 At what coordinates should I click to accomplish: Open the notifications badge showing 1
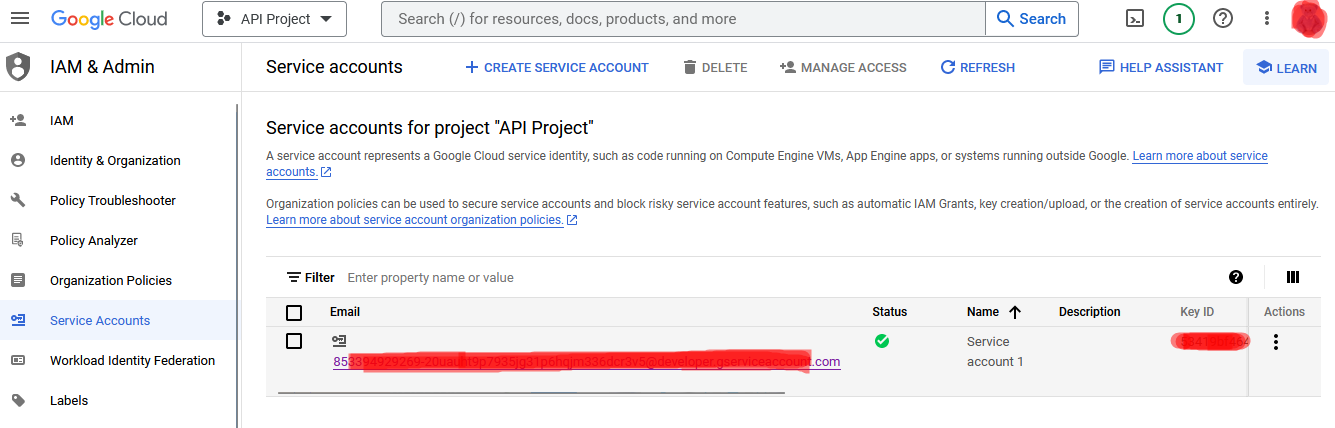pos(1179,19)
